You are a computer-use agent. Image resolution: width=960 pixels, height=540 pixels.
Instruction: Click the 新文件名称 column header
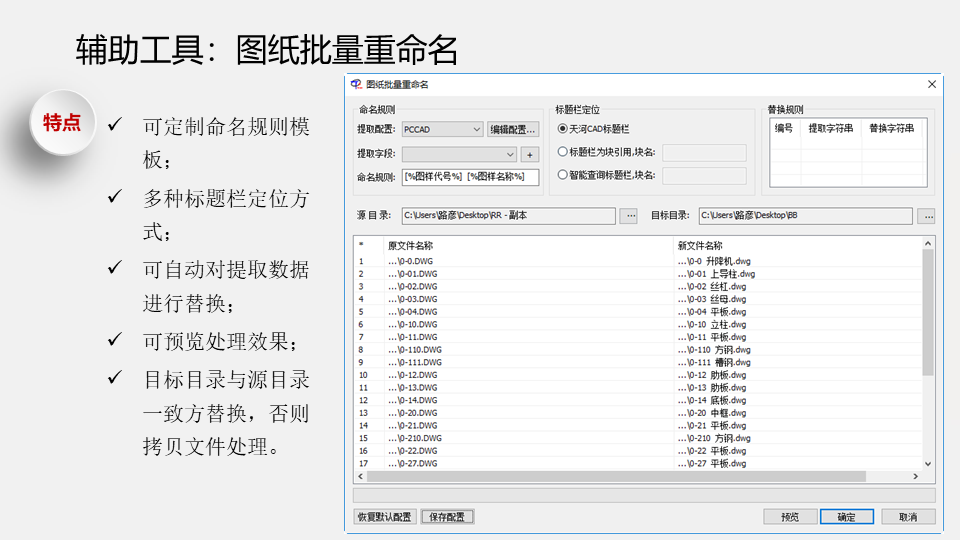(699, 245)
